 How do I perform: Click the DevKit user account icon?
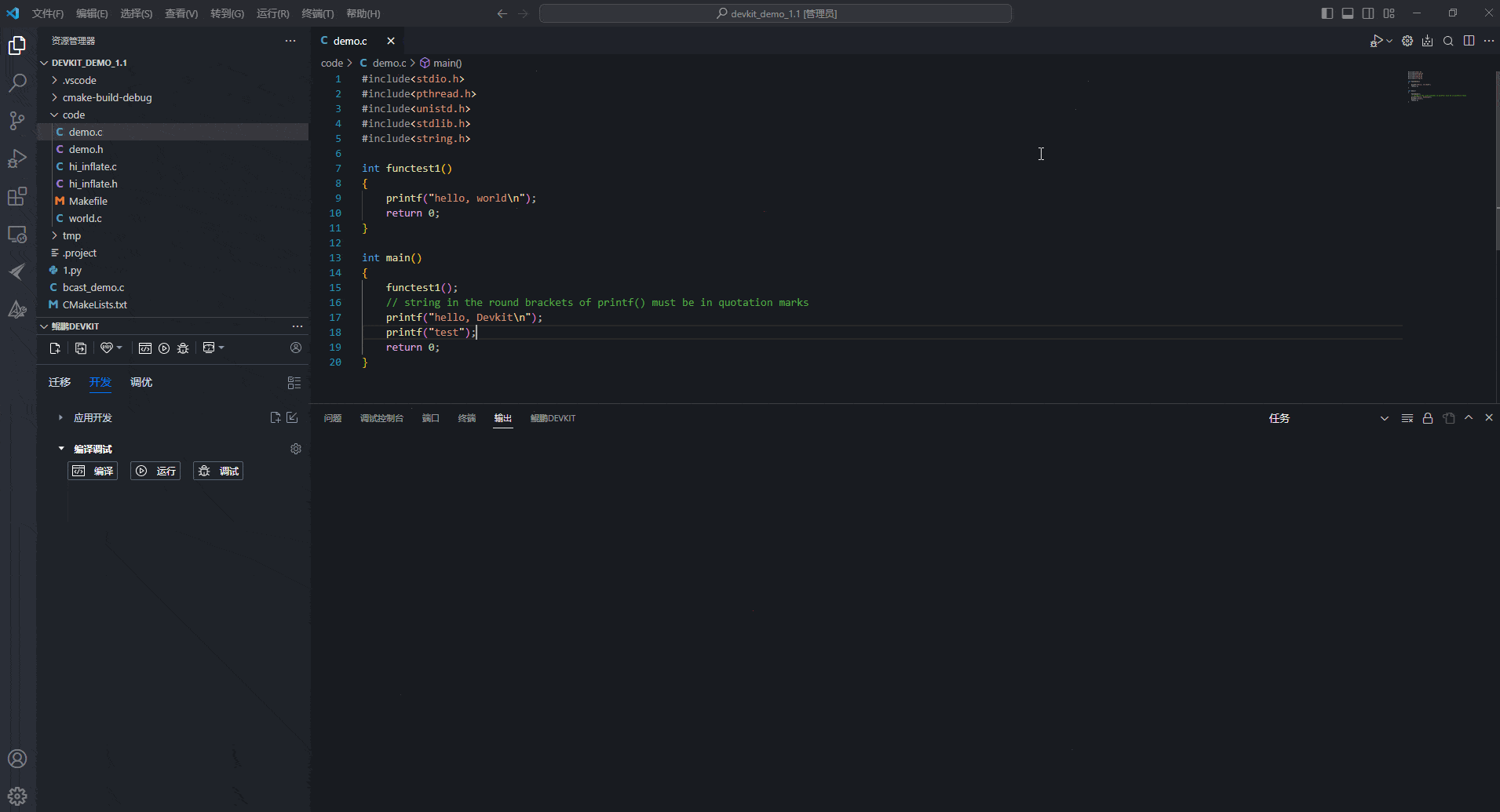tap(296, 348)
